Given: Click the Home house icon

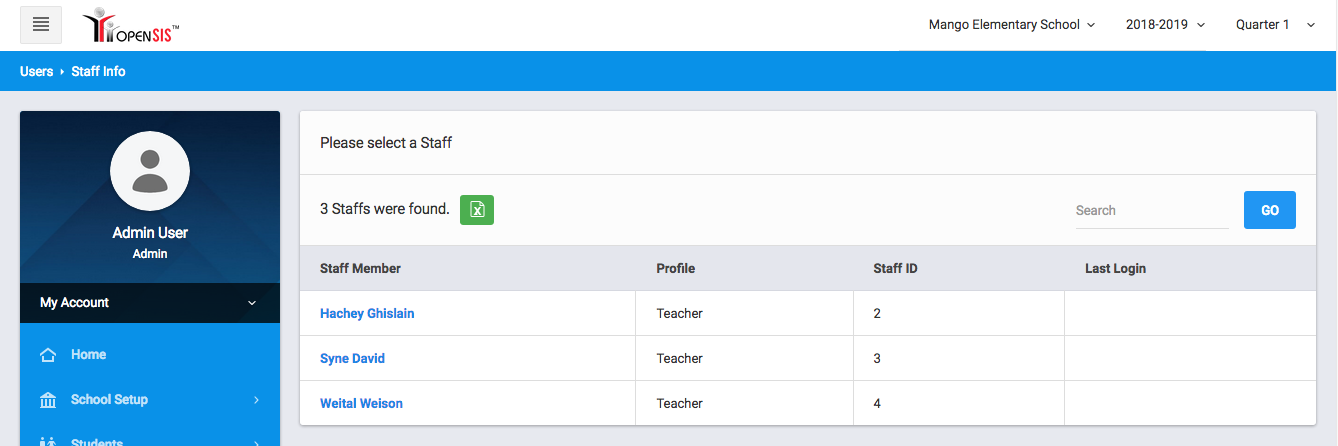Looking at the screenshot, I should click(x=48, y=355).
